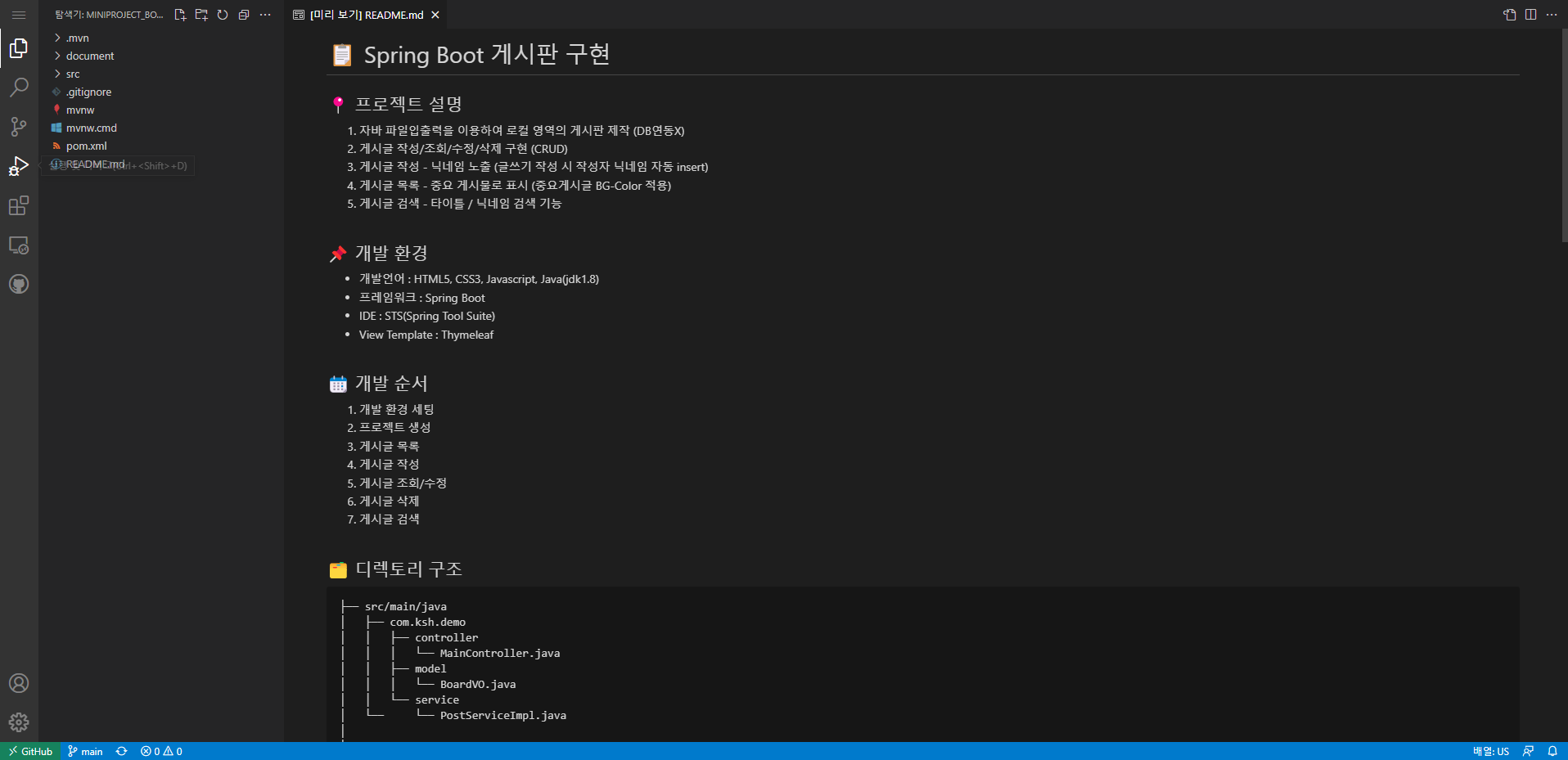Screen dimensions: 1568x760
Task: Split the editor to the right
Action: (x=1530, y=15)
